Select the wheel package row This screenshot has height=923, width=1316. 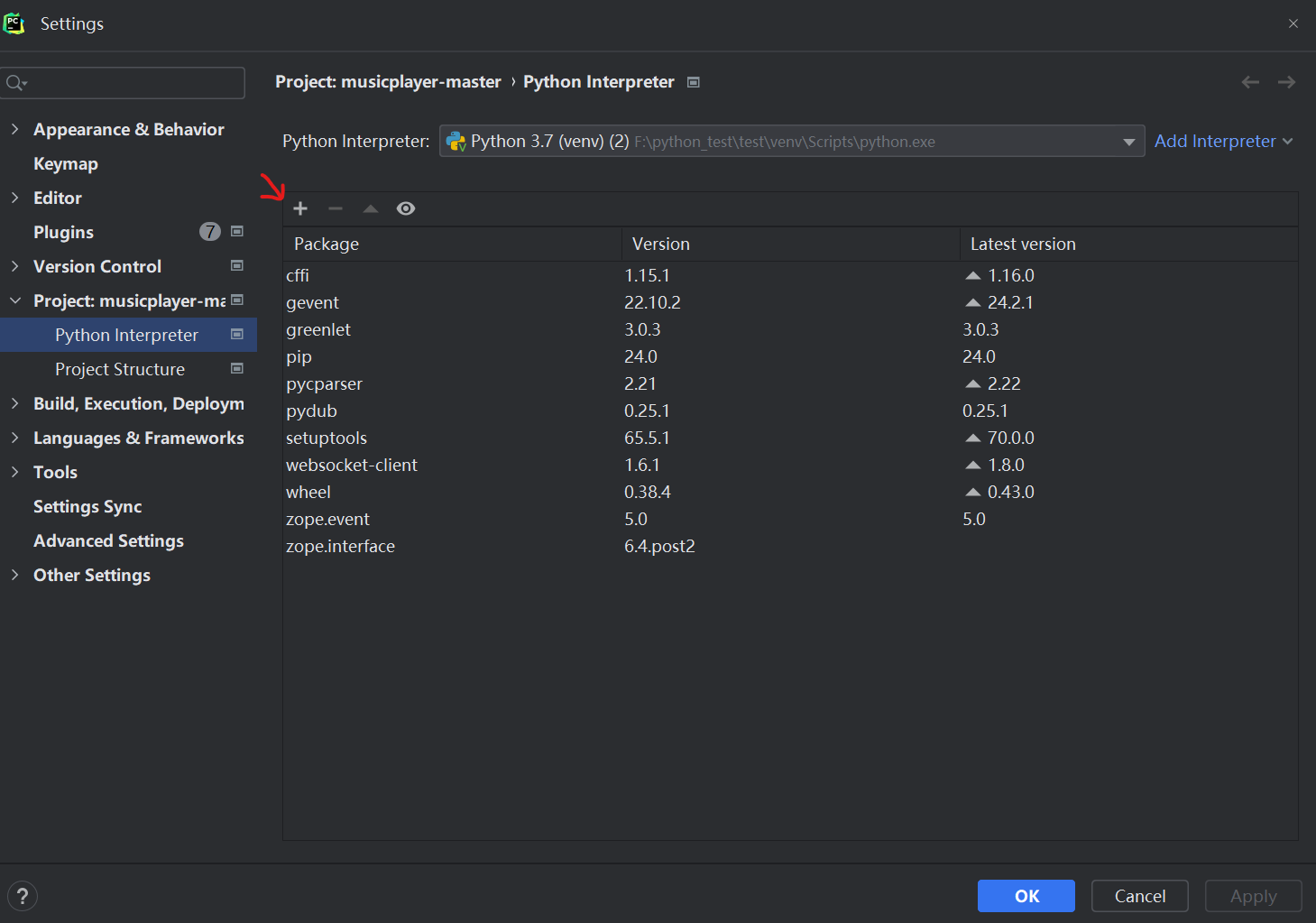[x=790, y=492]
